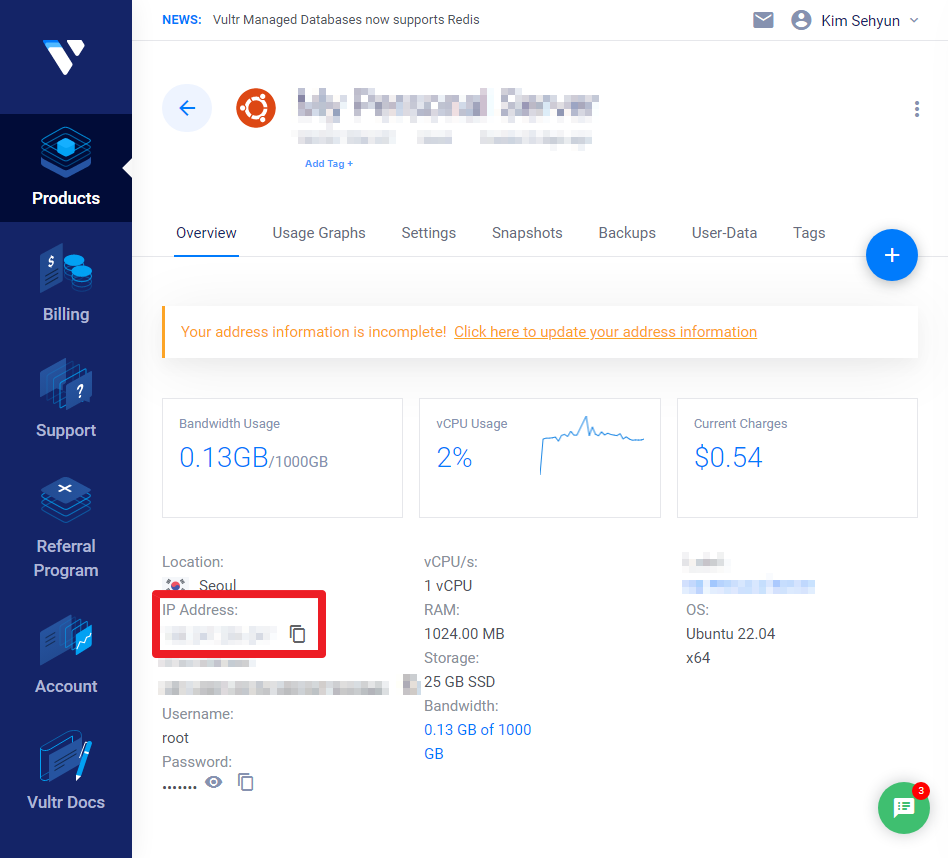Viewport: 948px width, 858px height.
Task: Click the IP Address: label
Action: pos(200,609)
